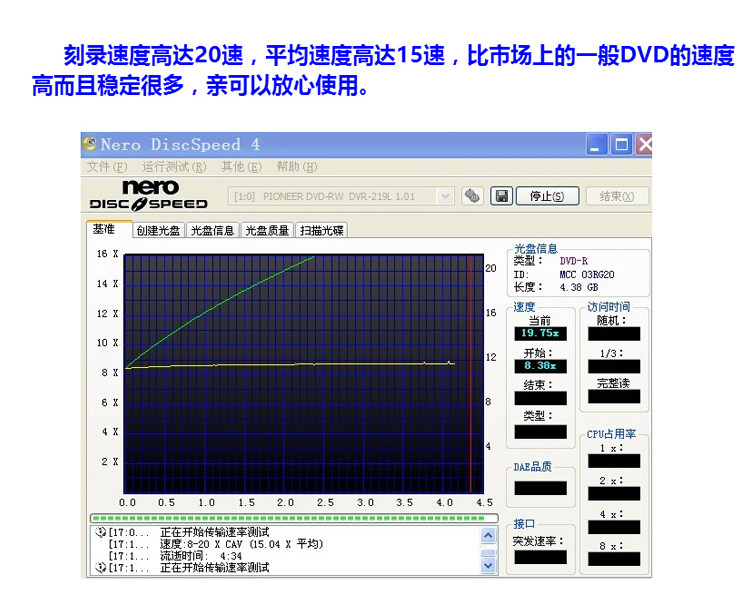750x608 pixels.
Task: Click the options wrench icon button
Action: point(472,196)
